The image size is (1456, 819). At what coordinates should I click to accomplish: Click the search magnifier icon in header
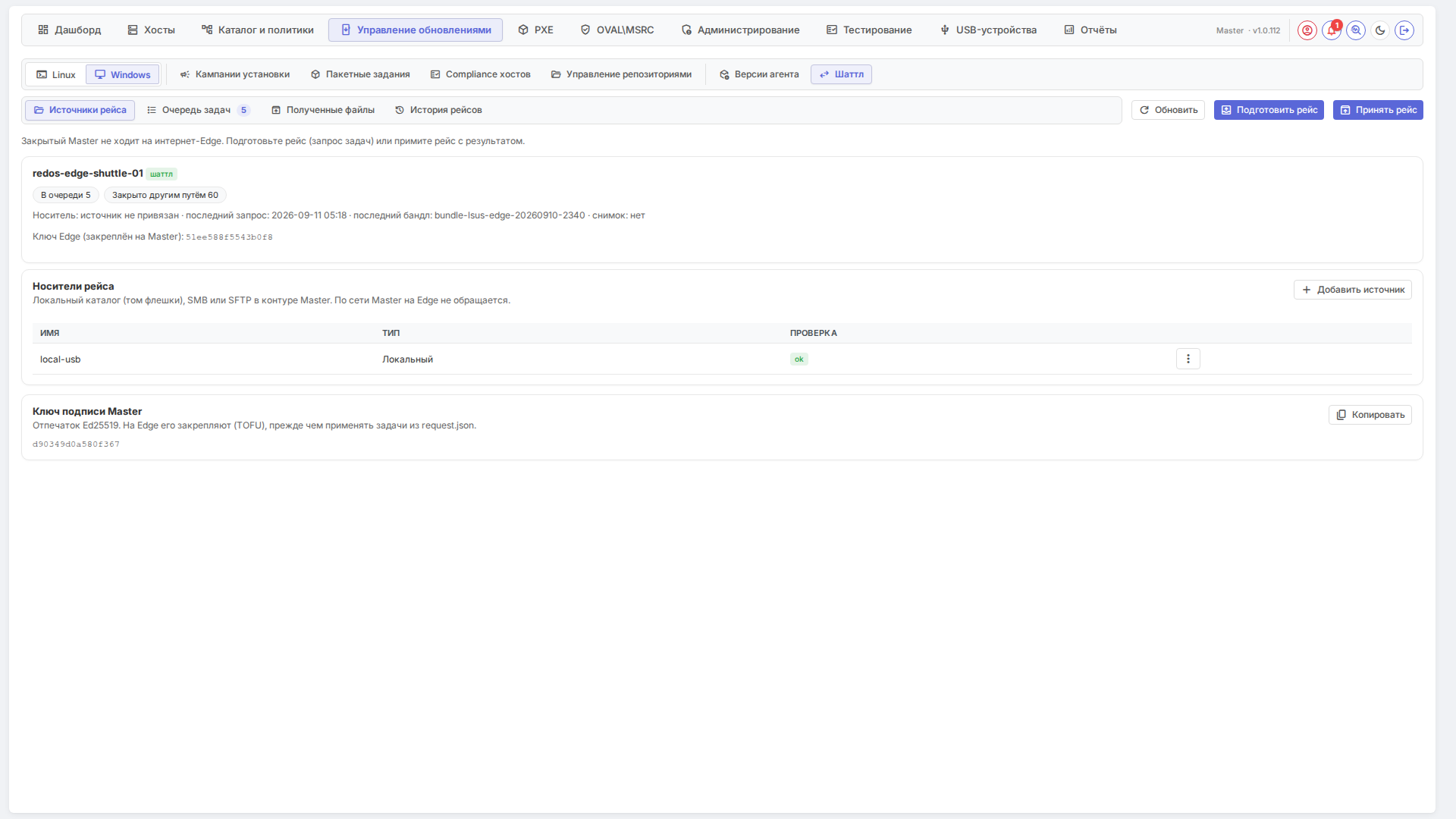(x=1356, y=30)
